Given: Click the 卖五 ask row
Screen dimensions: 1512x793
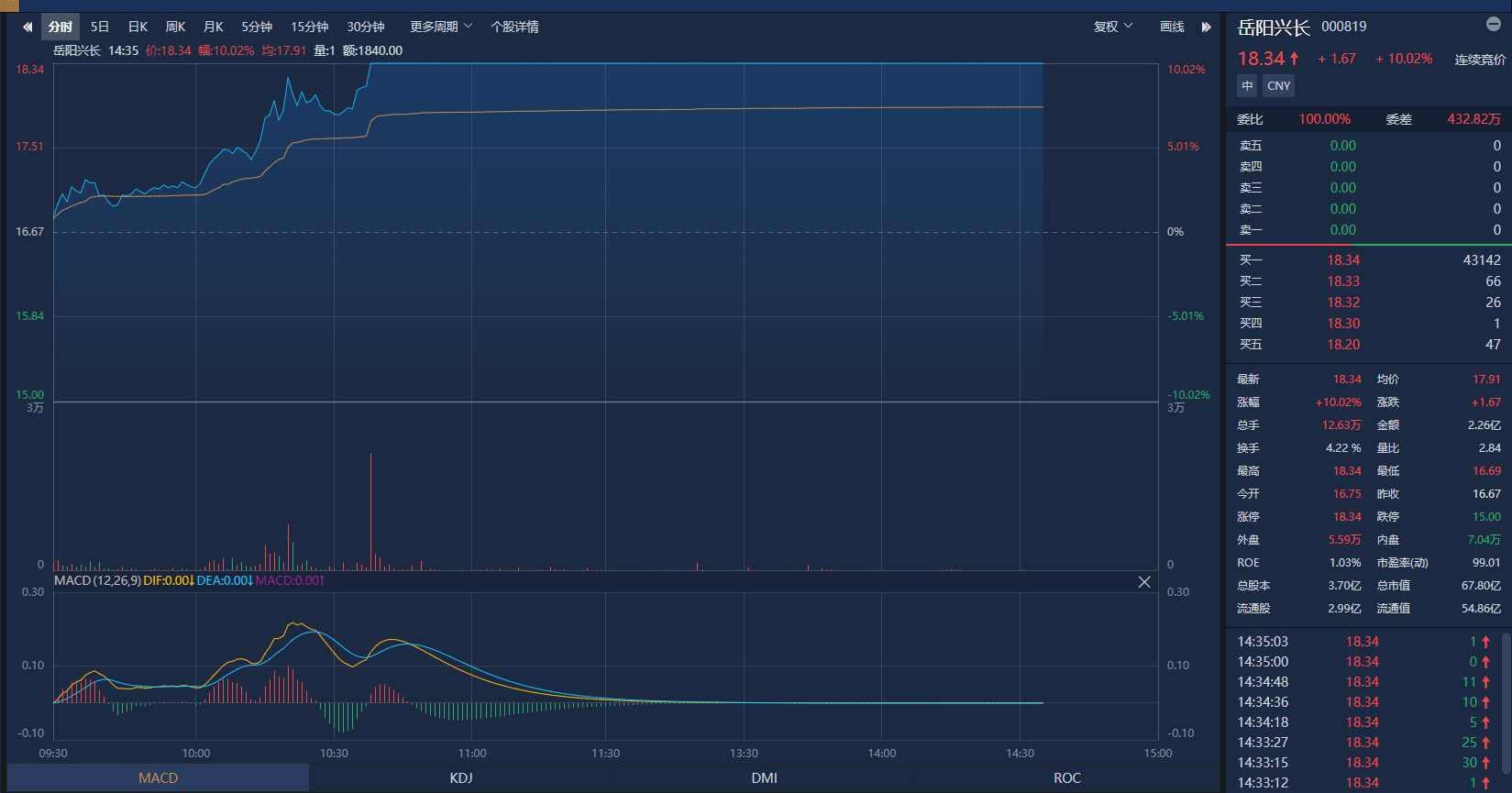Looking at the screenshot, I should [1369, 146].
